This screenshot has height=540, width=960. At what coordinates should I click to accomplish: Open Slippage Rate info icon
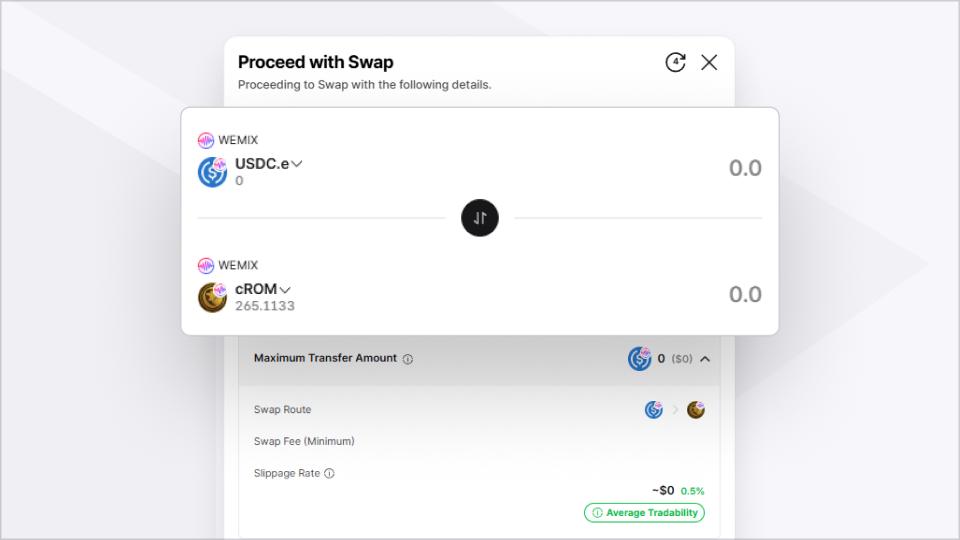coord(329,473)
